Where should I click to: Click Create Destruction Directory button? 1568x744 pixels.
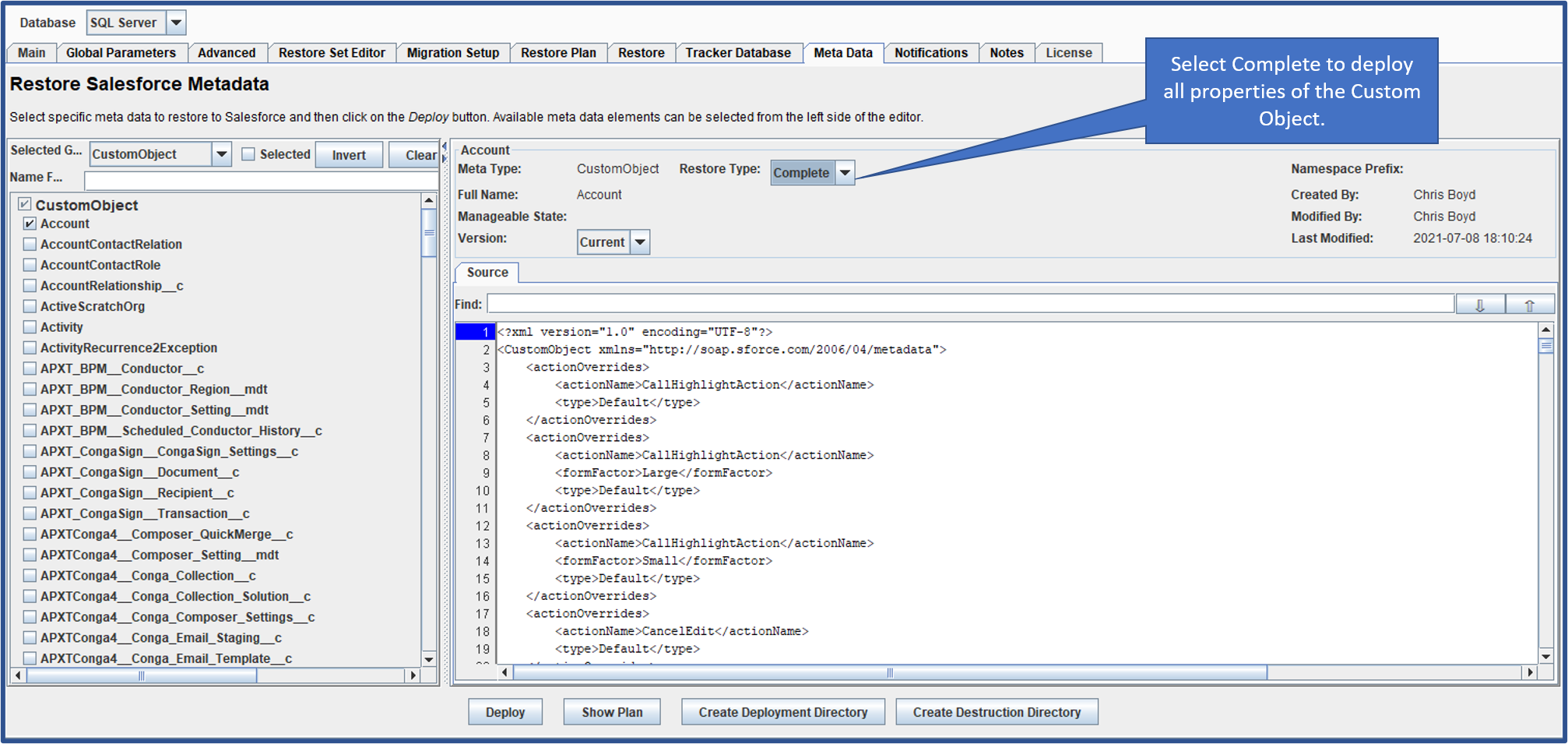997,712
